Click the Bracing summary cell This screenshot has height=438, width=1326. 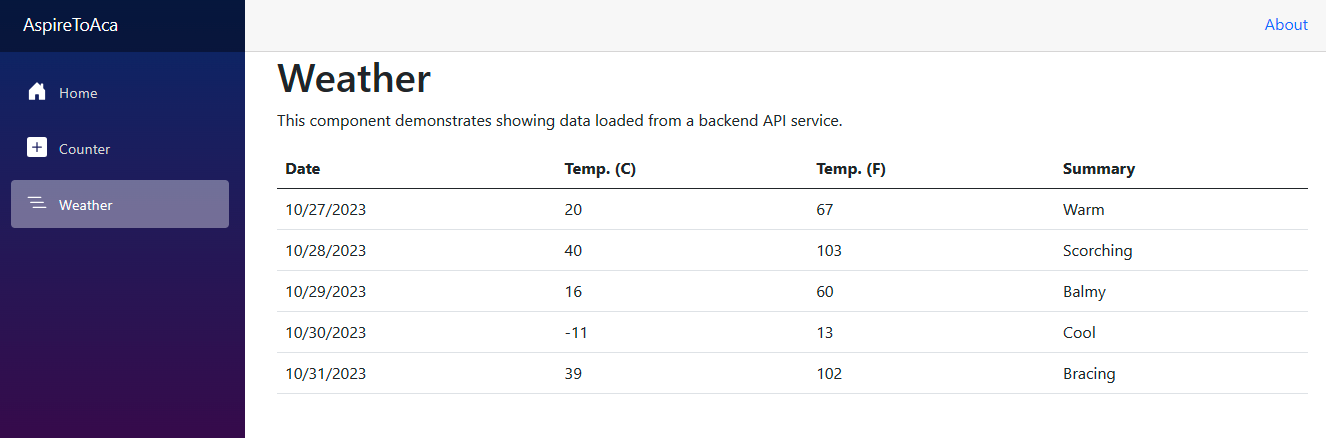click(x=1089, y=374)
